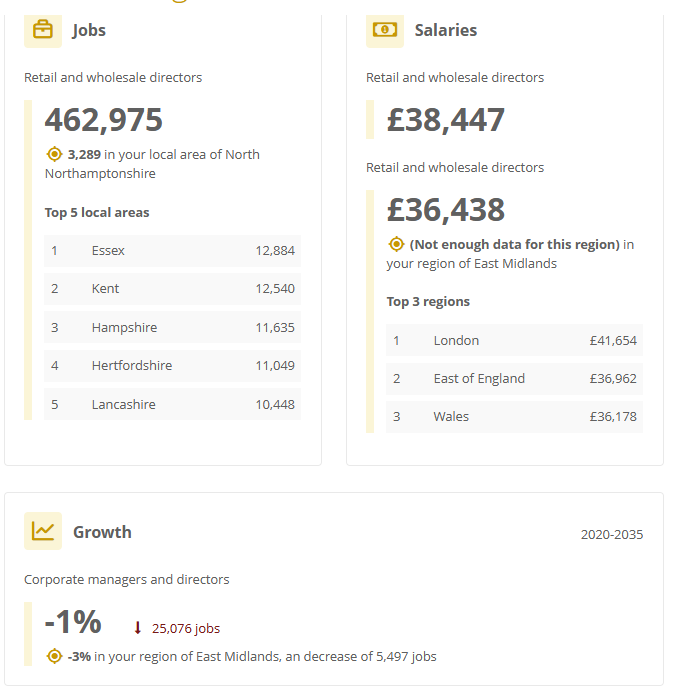Click the -1% growth figure
Screen dimensions: 688x700
pyautogui.click(x=73, y=622)
